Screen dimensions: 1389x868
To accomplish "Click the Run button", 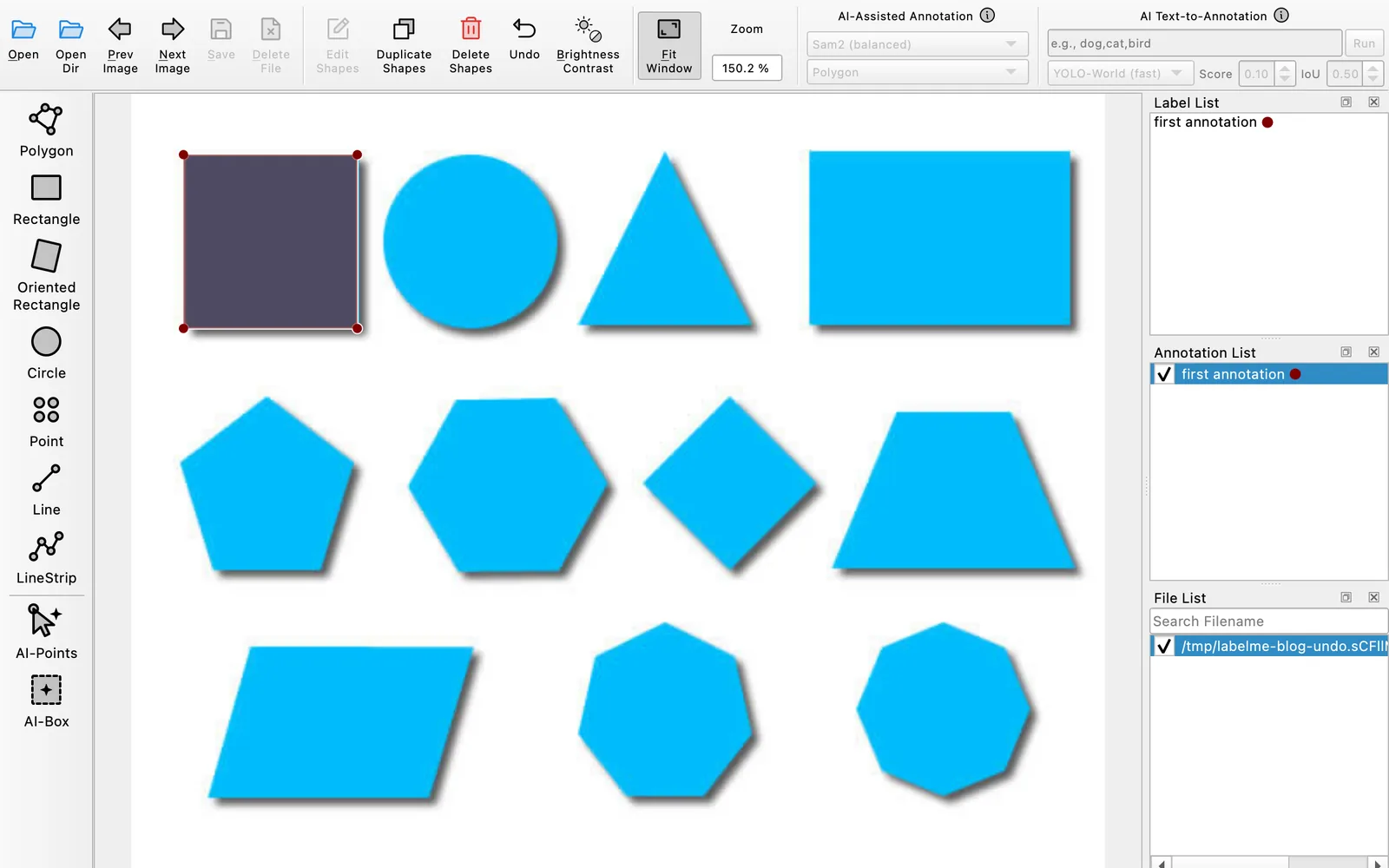I will click(x=1364, y=43).
